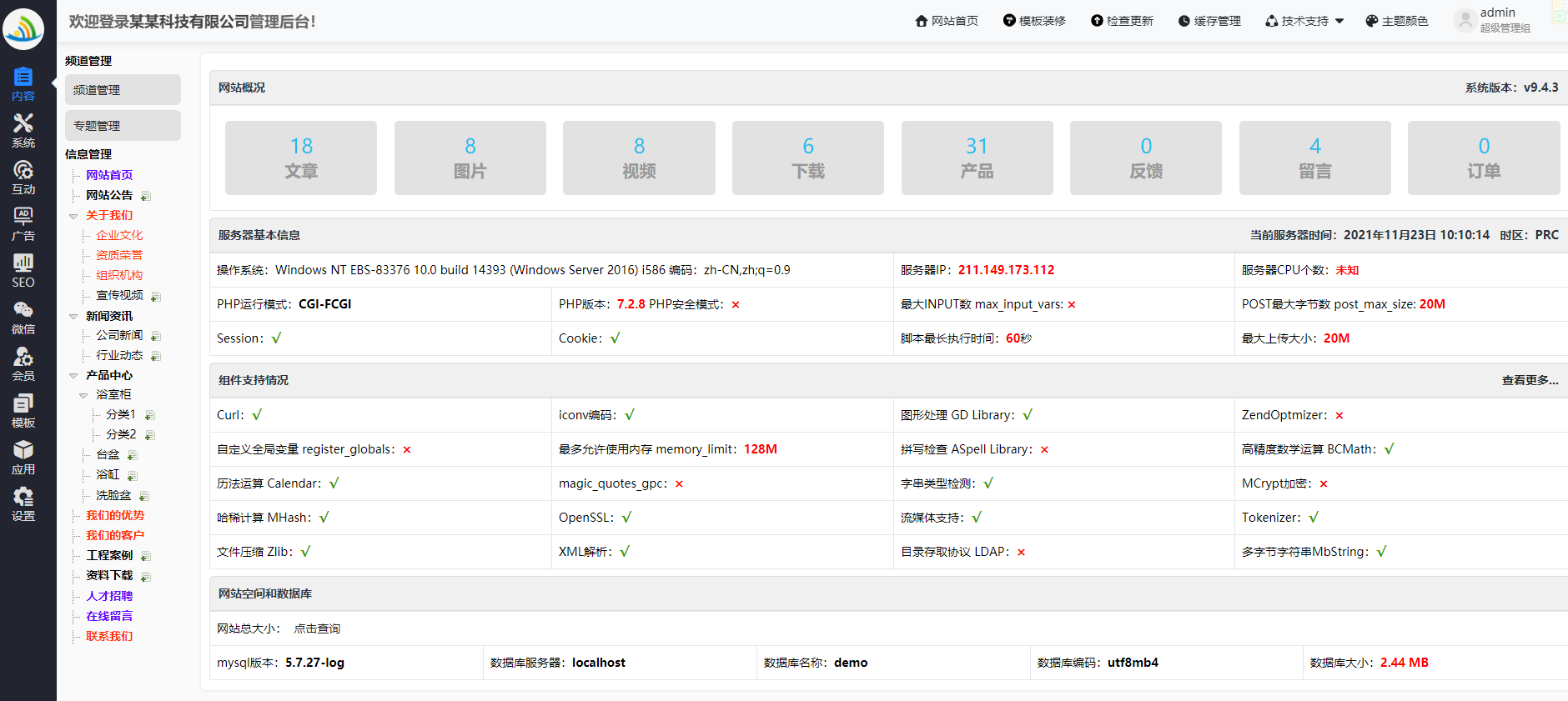1568x701 pixels.
Task: Select the 广告 (Ads) sidebar icon
Action: pos(23,223)
